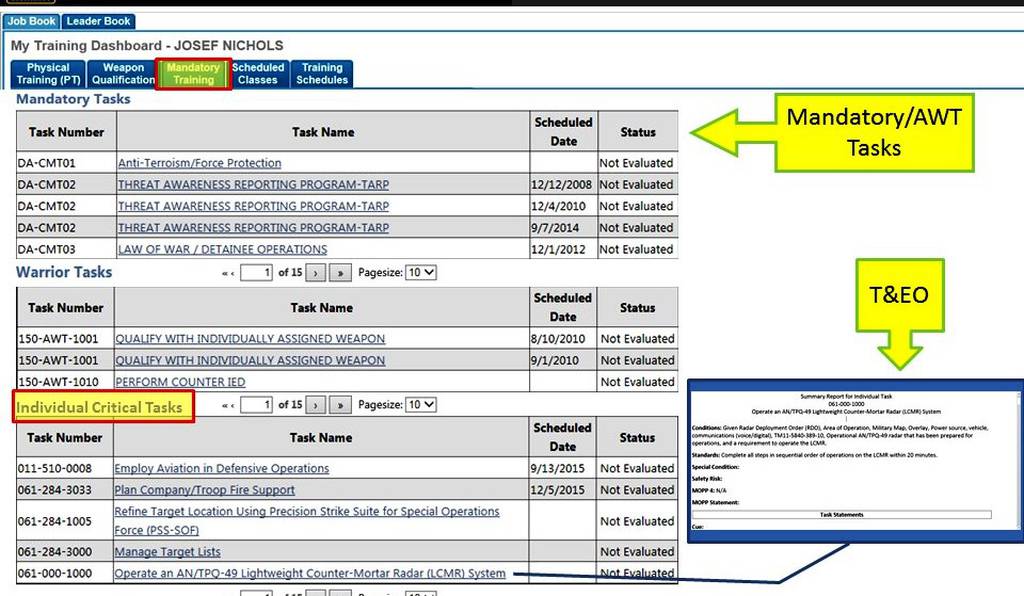This screenshot has height=596, width=1024.
Task: Click Task Name header in Mandatory Tasks table
Action: (323, 132)
